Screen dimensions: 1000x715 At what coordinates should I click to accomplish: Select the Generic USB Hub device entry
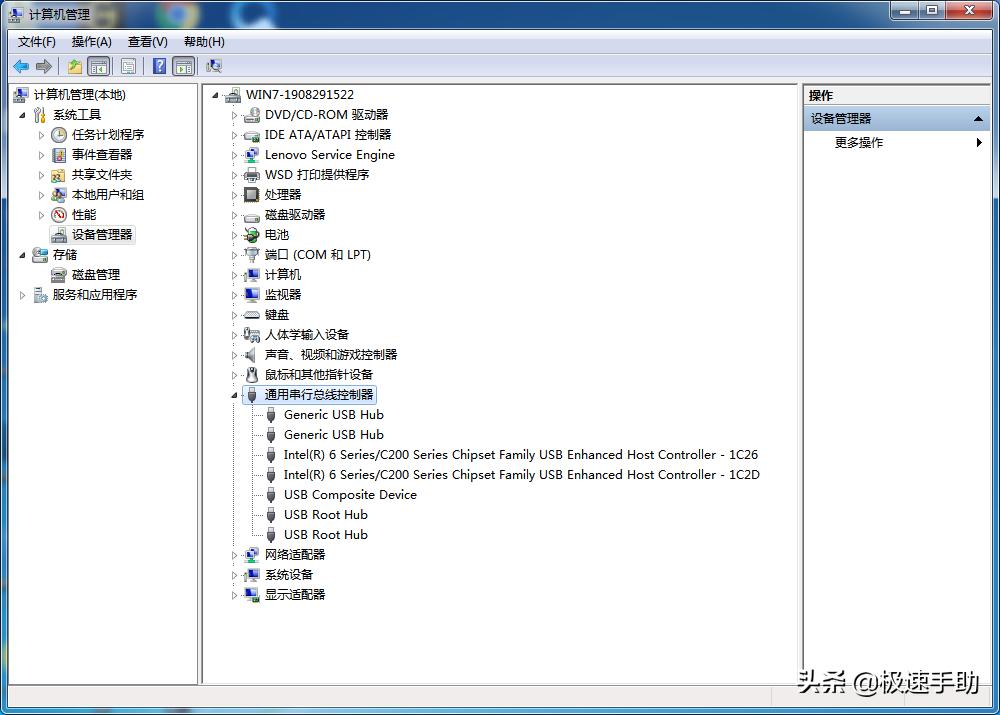point(333,414)
